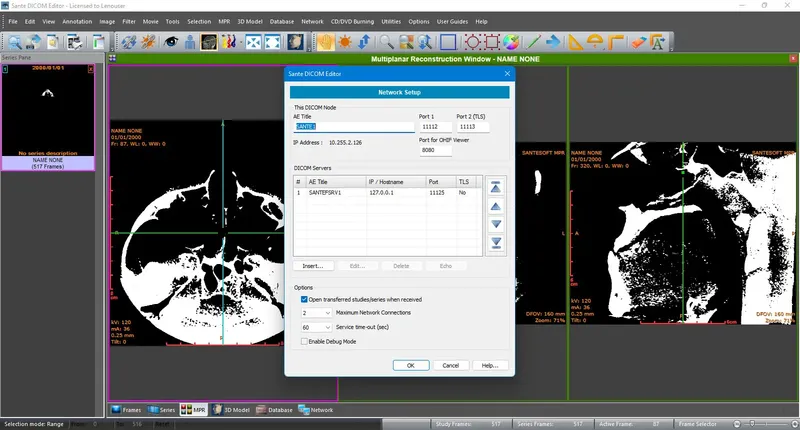Enable Debug Mode checkbox

(x=305, y=341)
